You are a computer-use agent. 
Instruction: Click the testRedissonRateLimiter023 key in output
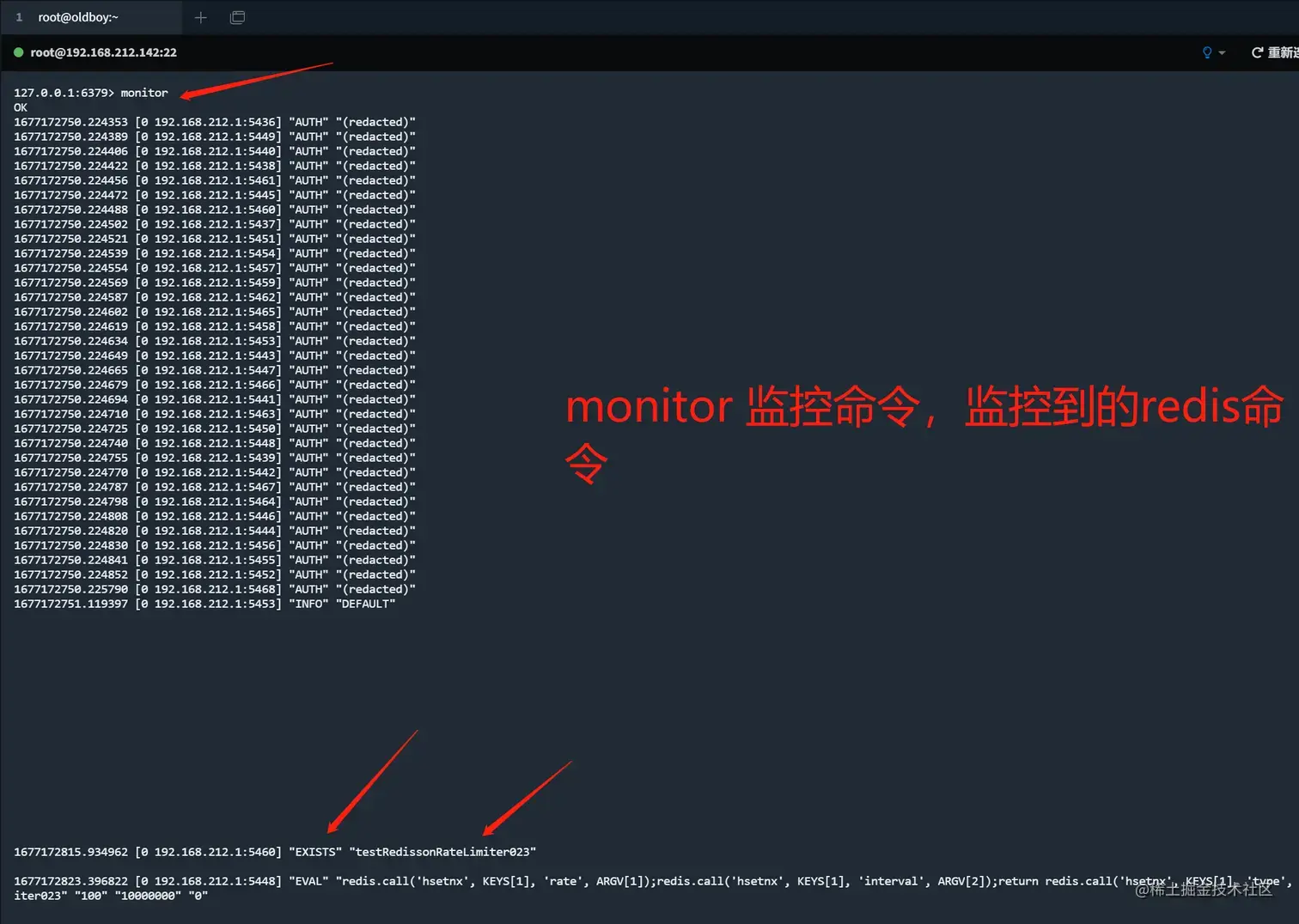(x=443, y=851)
